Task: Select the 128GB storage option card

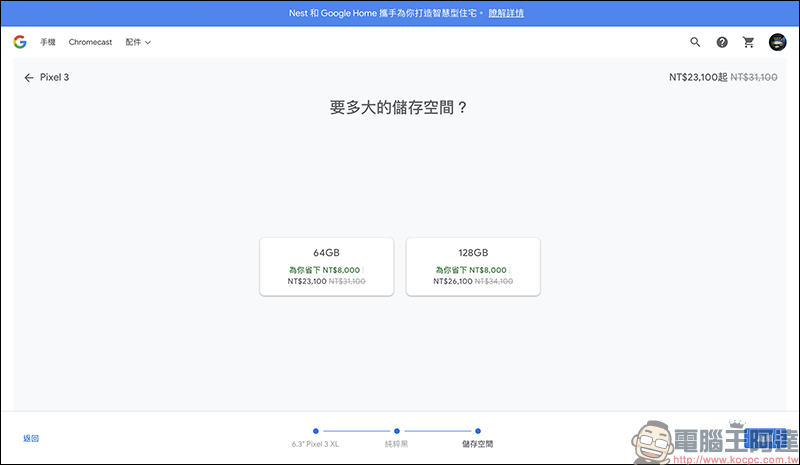Action: [473, 266]
